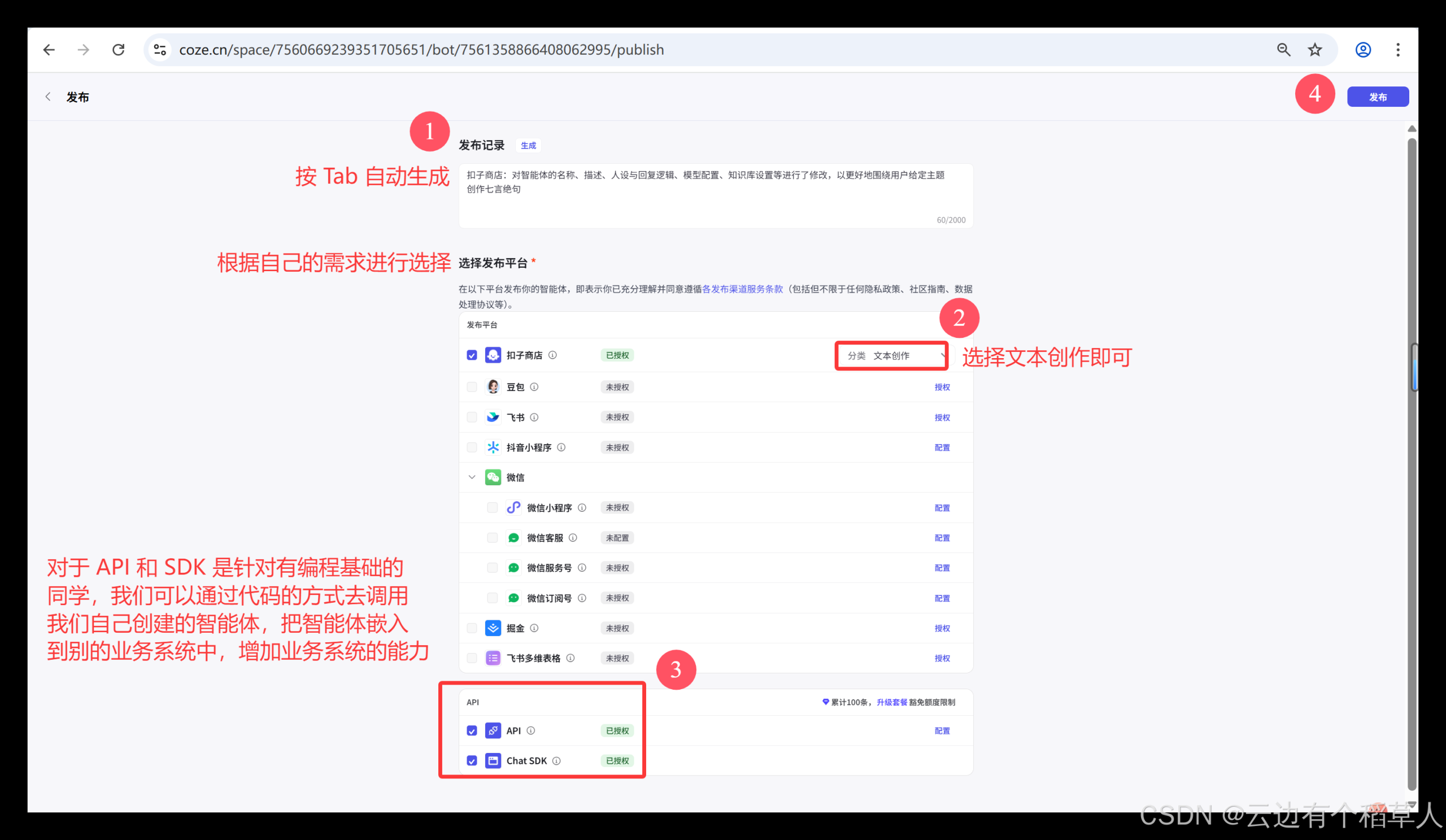The image size is (1446, 840).
Task: Collapse the 微信 platform group
Action: point(472,477)
